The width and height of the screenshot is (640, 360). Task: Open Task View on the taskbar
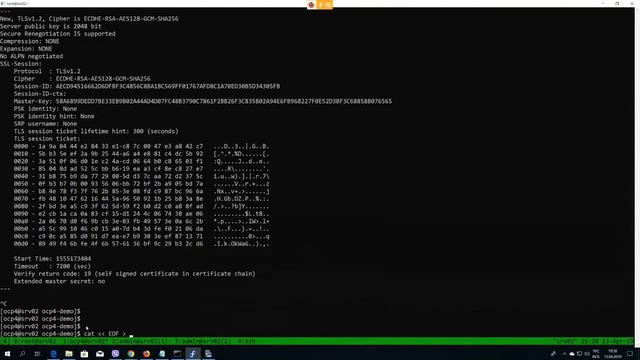(38, 354)
